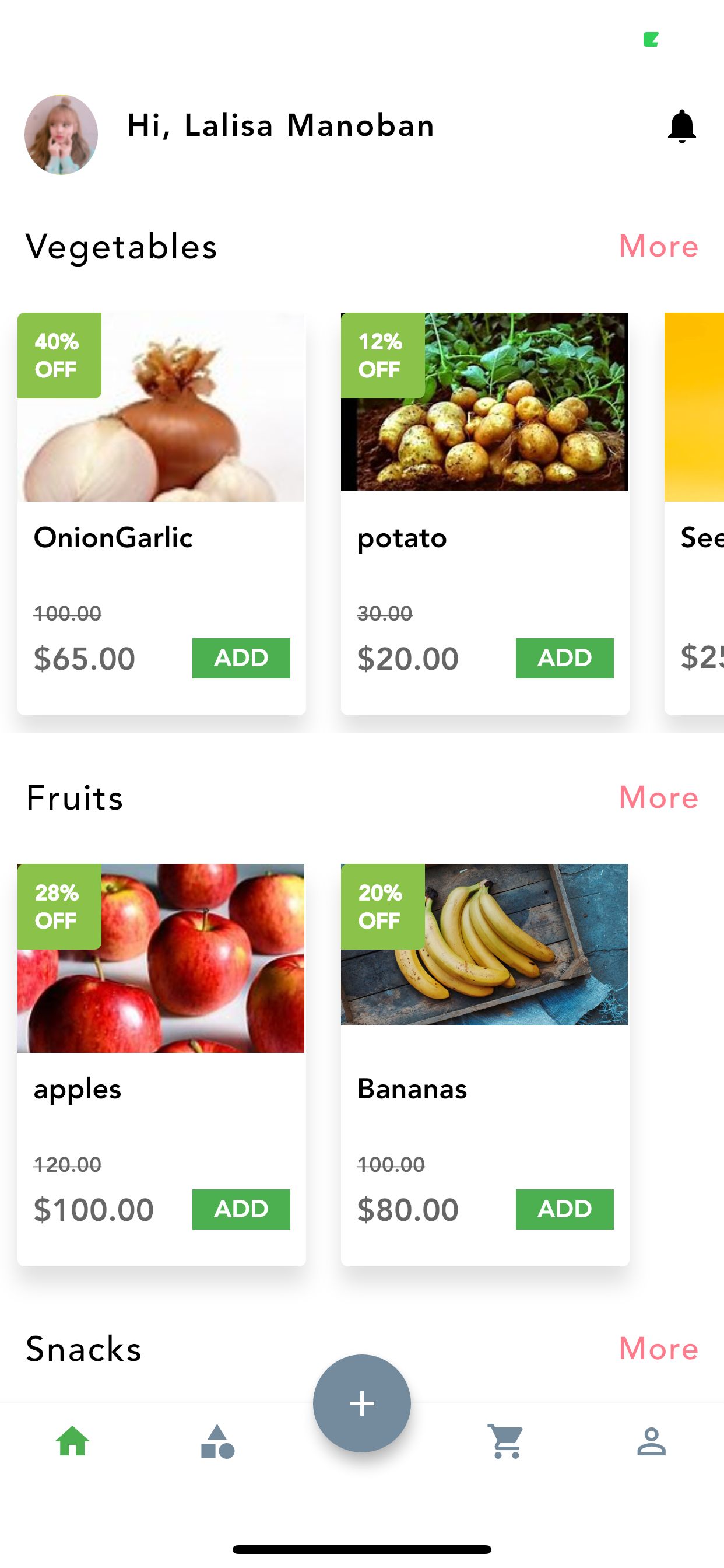Add apples to cart
Image resolution: width=724 pixels, height=1568 pixels.
(241, 1209)
